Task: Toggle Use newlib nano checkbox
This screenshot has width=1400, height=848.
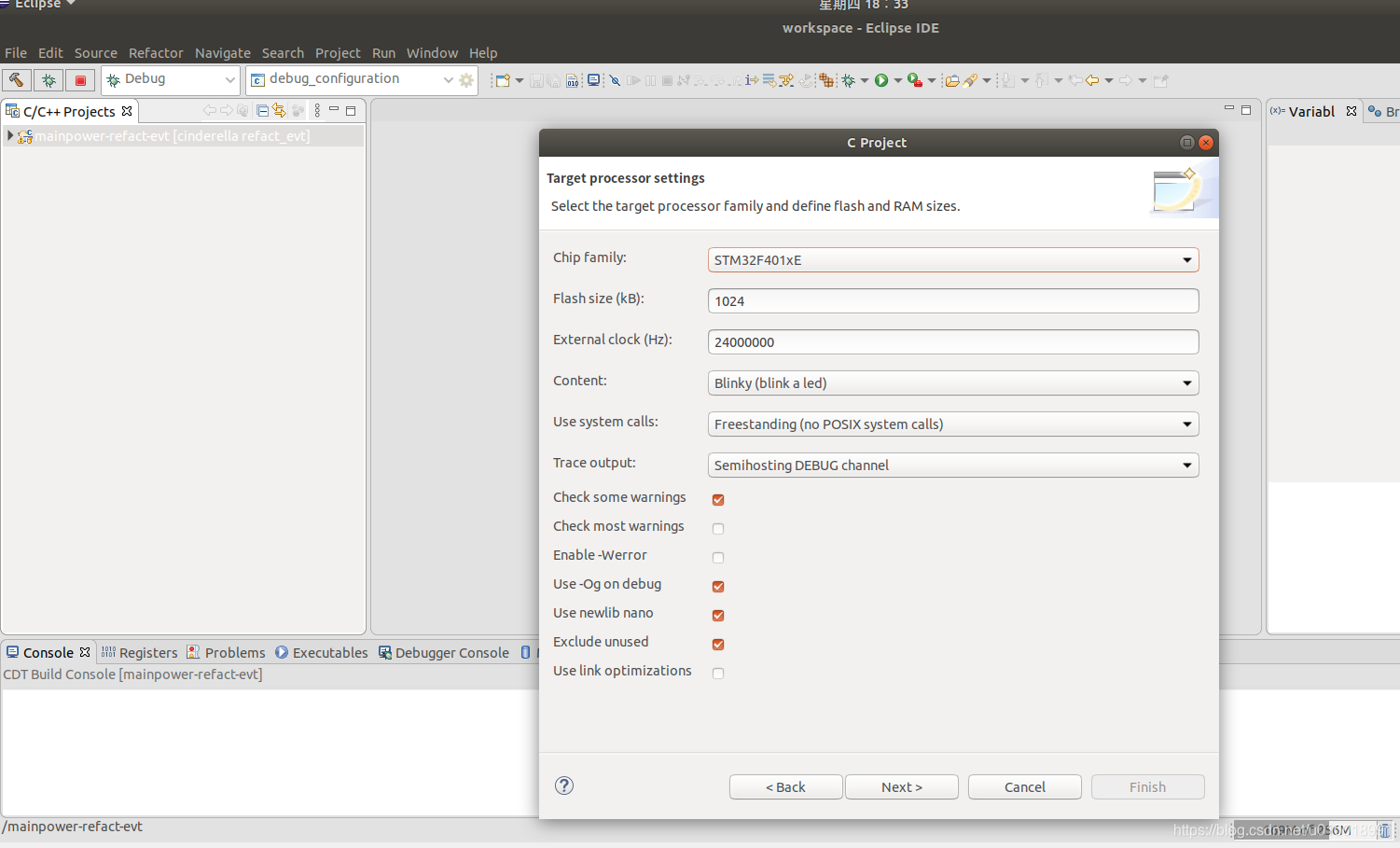Action: pos(718,615)
